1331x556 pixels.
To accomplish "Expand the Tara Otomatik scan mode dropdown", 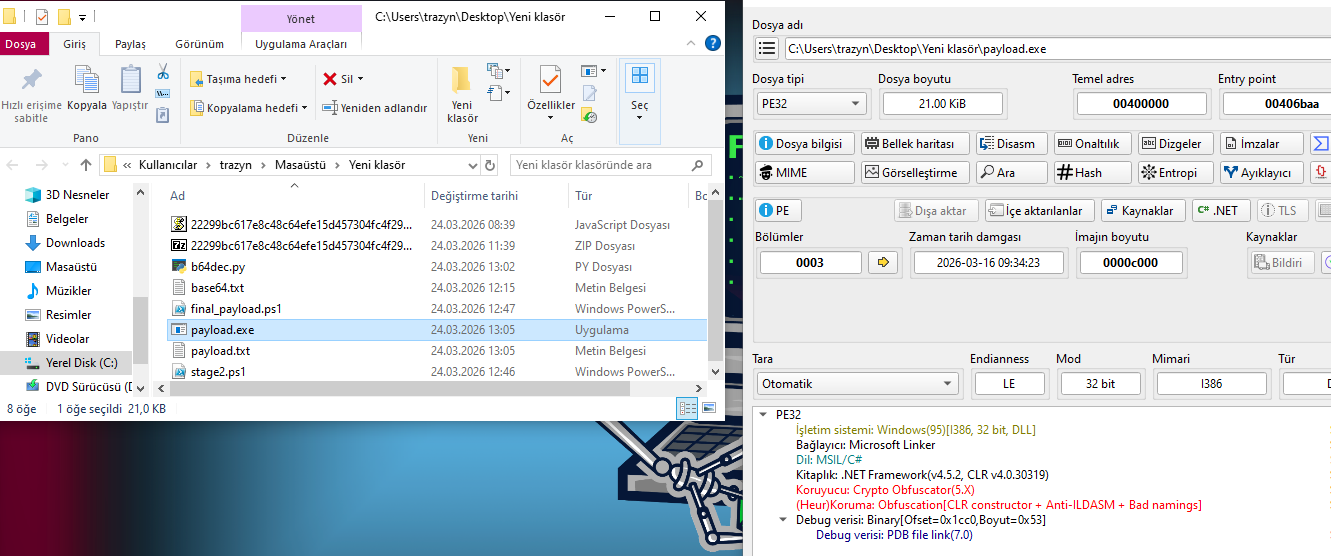I will coord(856,383).
